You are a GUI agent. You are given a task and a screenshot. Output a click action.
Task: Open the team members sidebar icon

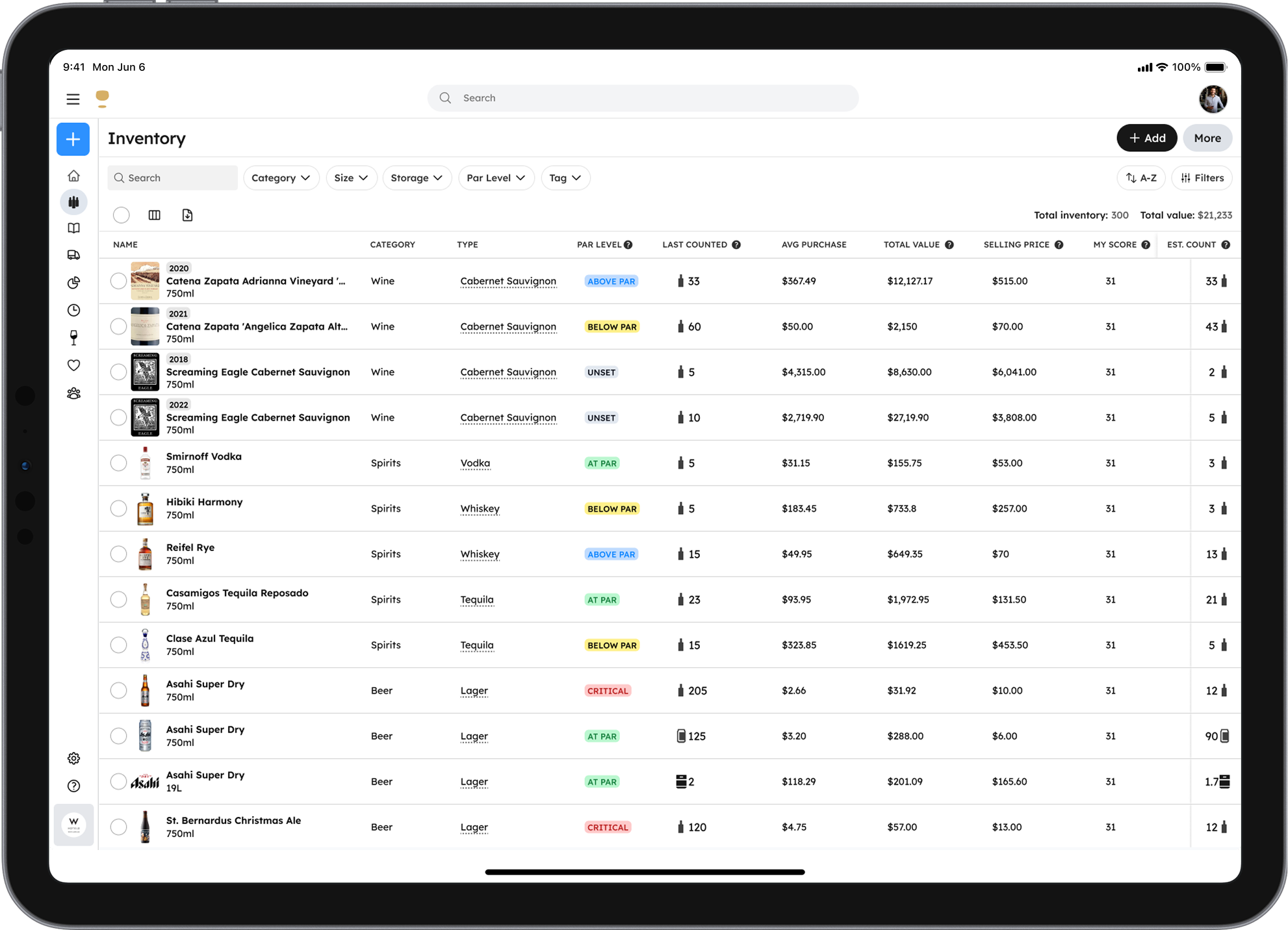pos(74,393)
